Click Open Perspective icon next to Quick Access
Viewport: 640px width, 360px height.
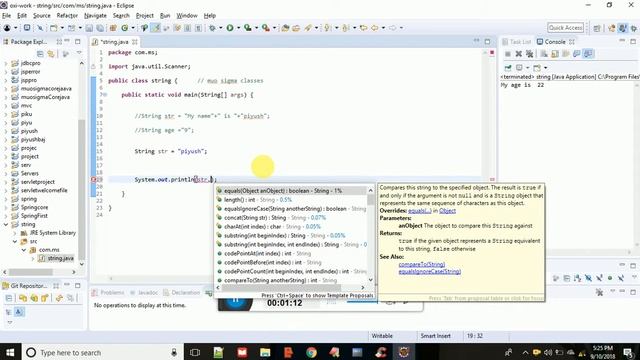(597, 28)
